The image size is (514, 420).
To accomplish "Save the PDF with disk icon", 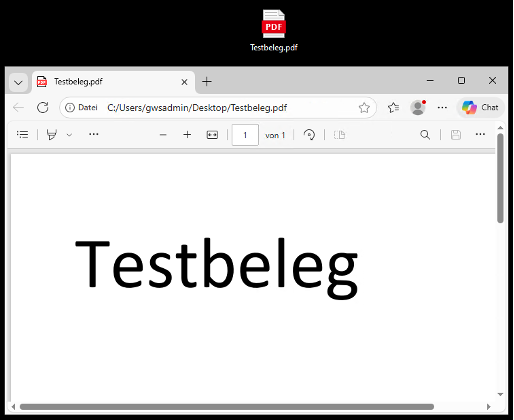I will 456,135.
